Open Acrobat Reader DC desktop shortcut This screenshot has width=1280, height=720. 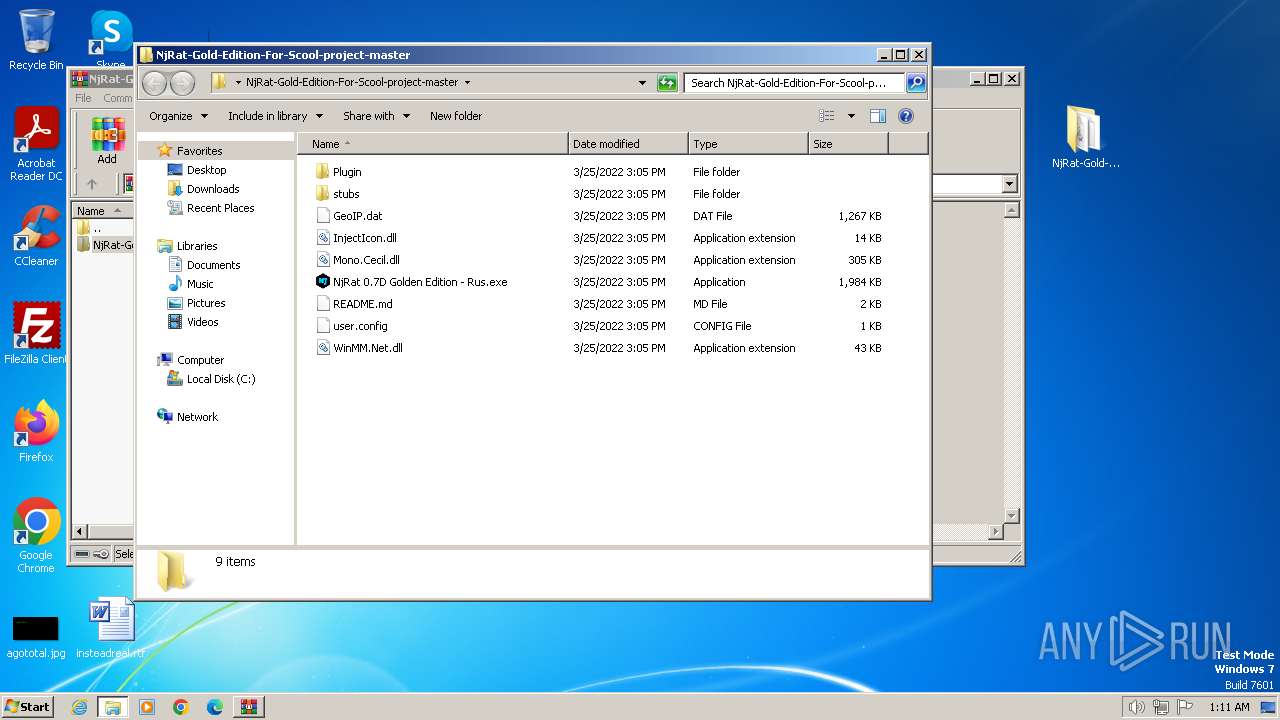36,145
